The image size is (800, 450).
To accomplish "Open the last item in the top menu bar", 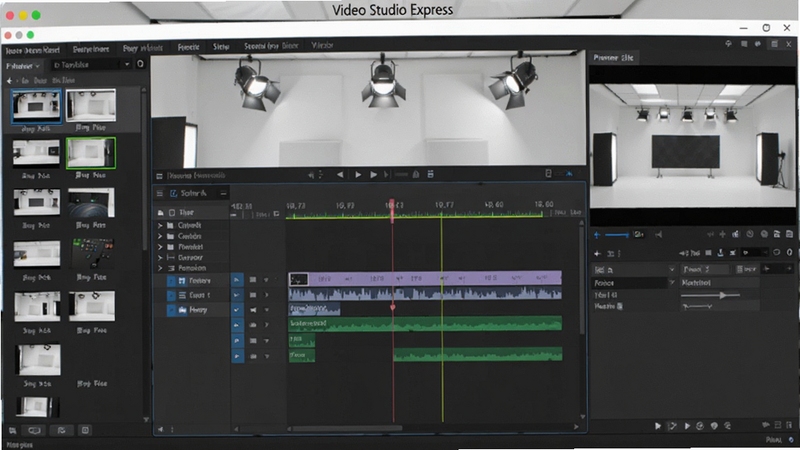I will tap(322, 45).
